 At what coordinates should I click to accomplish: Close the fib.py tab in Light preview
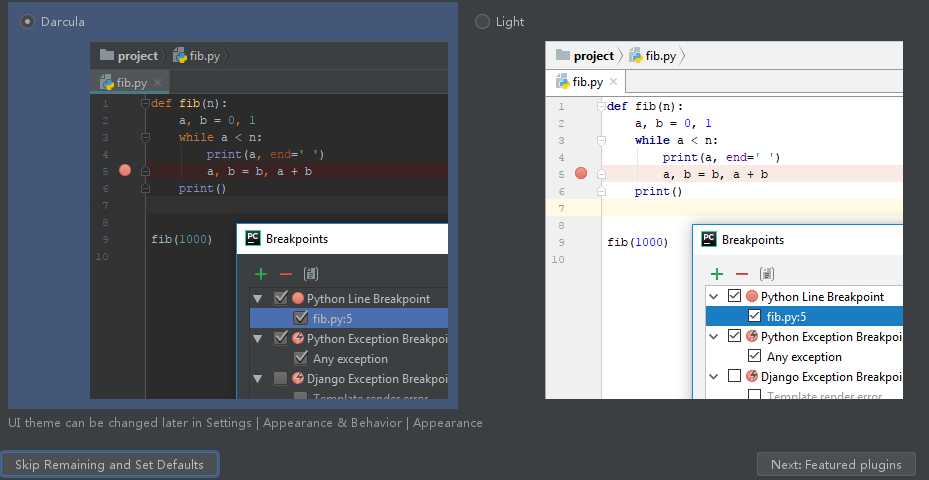pos(614,82)
